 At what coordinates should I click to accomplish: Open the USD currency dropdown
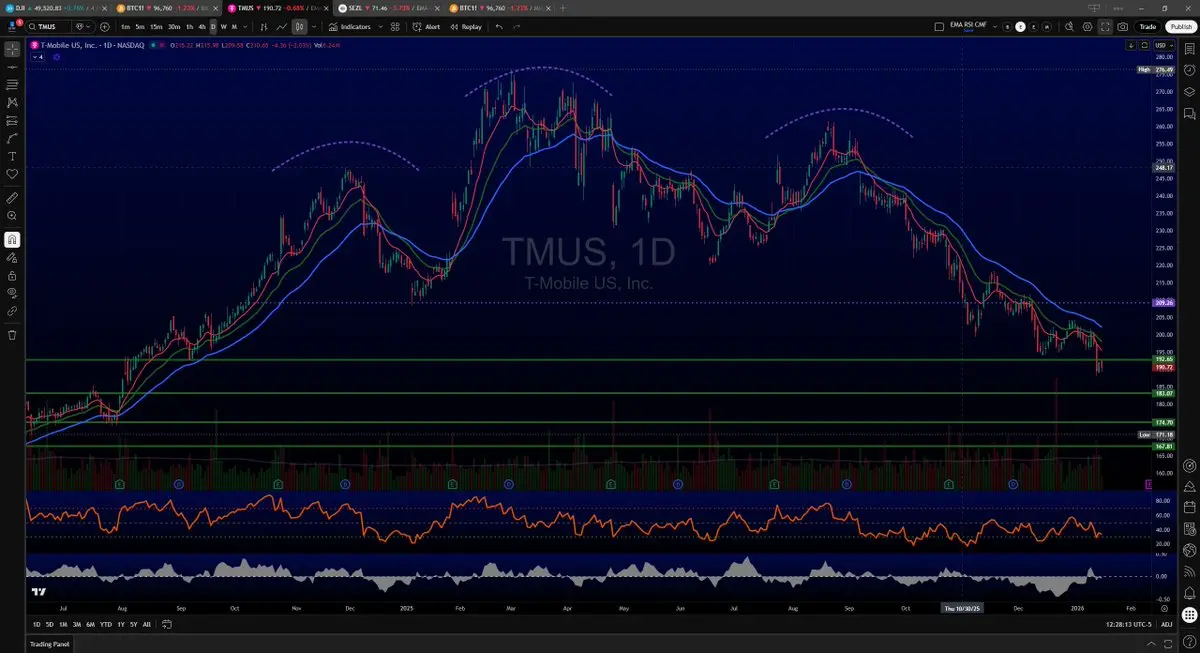[x=1164, y=45]
